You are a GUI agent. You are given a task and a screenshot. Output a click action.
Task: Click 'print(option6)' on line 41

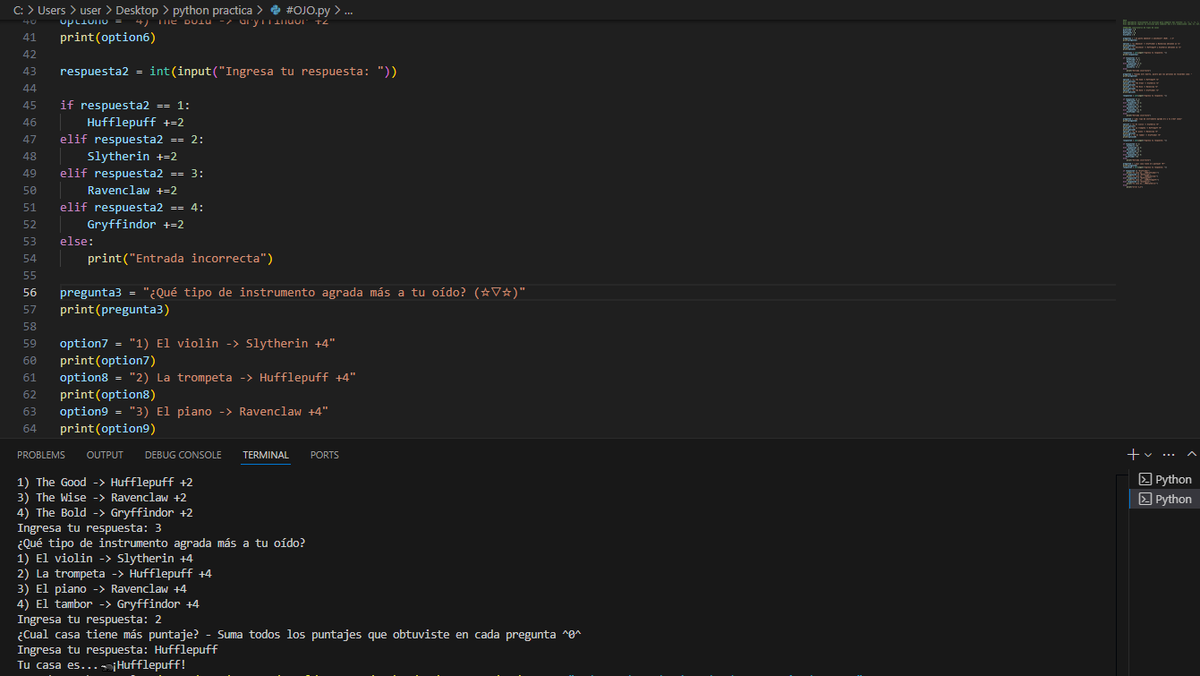point(108,37)
